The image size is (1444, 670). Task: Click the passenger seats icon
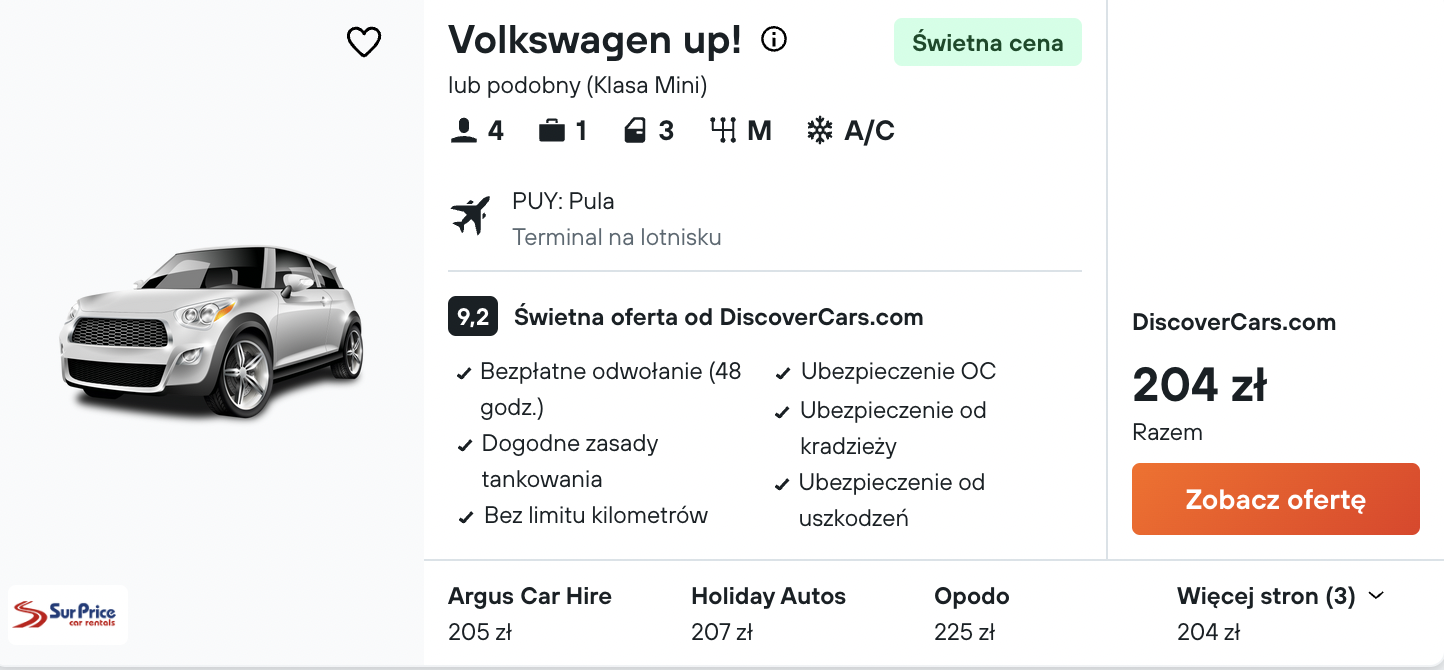click(x=463, y=131)
